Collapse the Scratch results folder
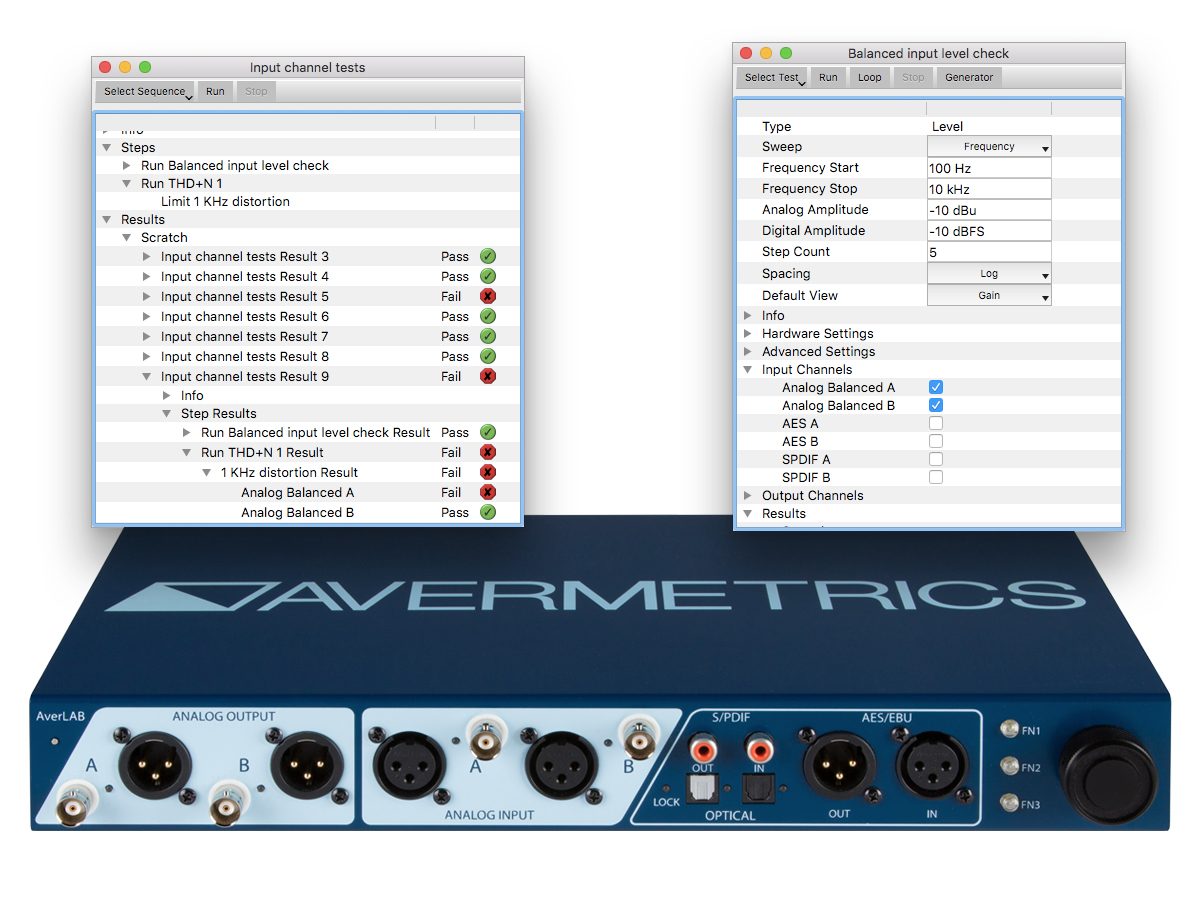Viewport: 1200px width, 900px height. [x=127, y=238]
